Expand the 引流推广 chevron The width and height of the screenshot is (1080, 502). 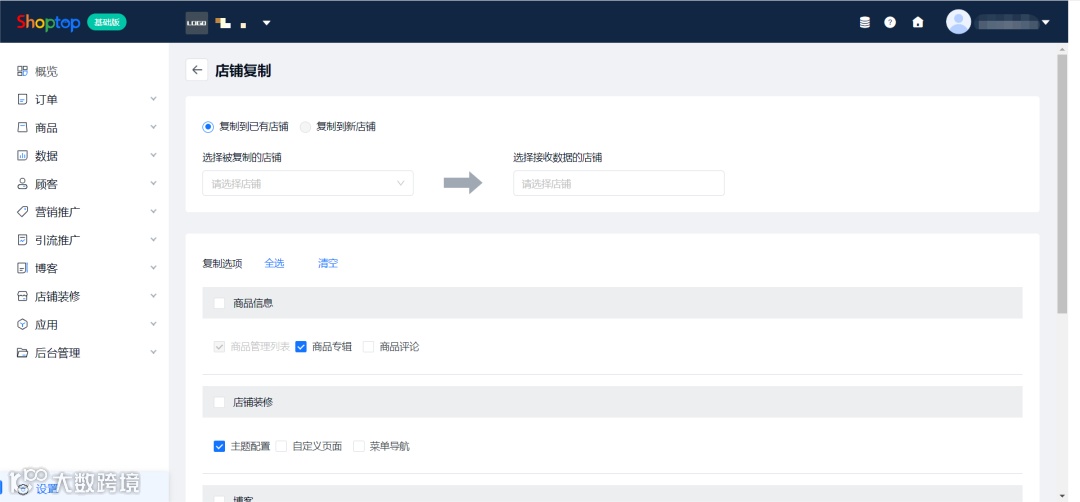point(153,240)
